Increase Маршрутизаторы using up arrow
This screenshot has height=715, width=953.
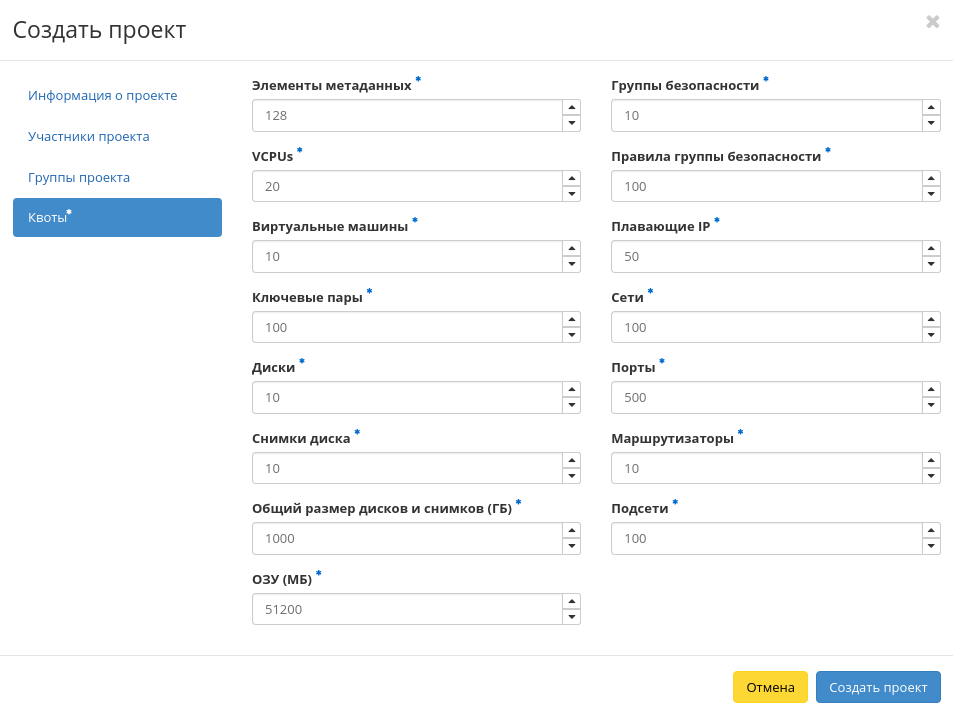click(x=930, y=460)
